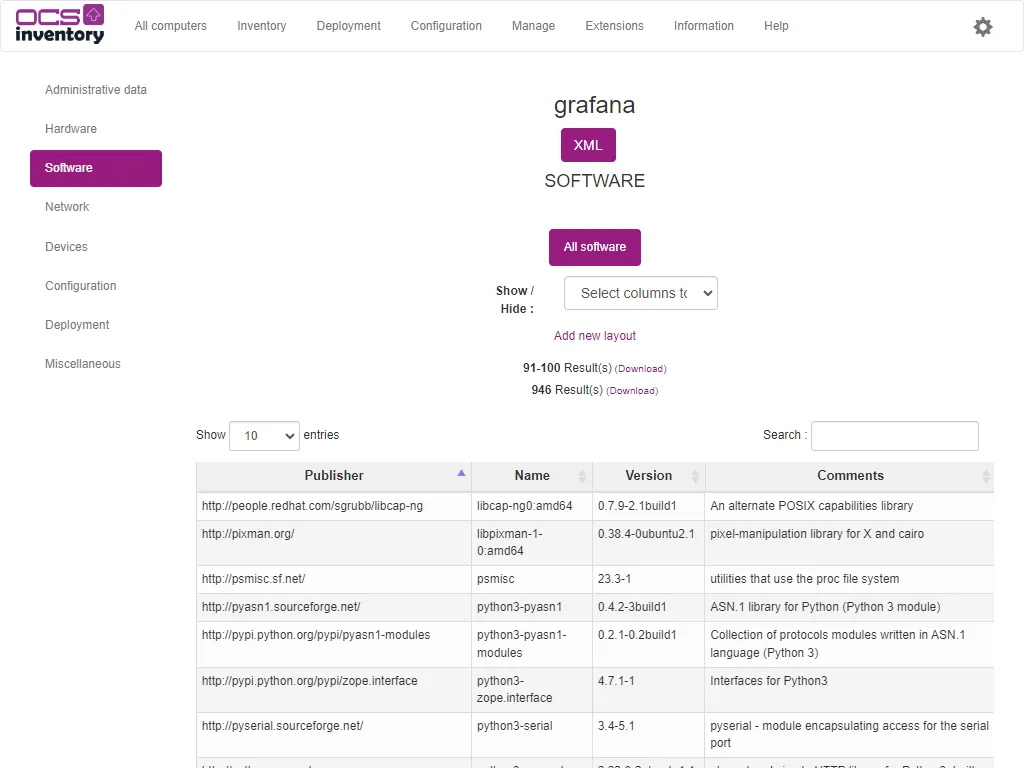
Task: Go to Devices section
Action: tap(96, 247)
